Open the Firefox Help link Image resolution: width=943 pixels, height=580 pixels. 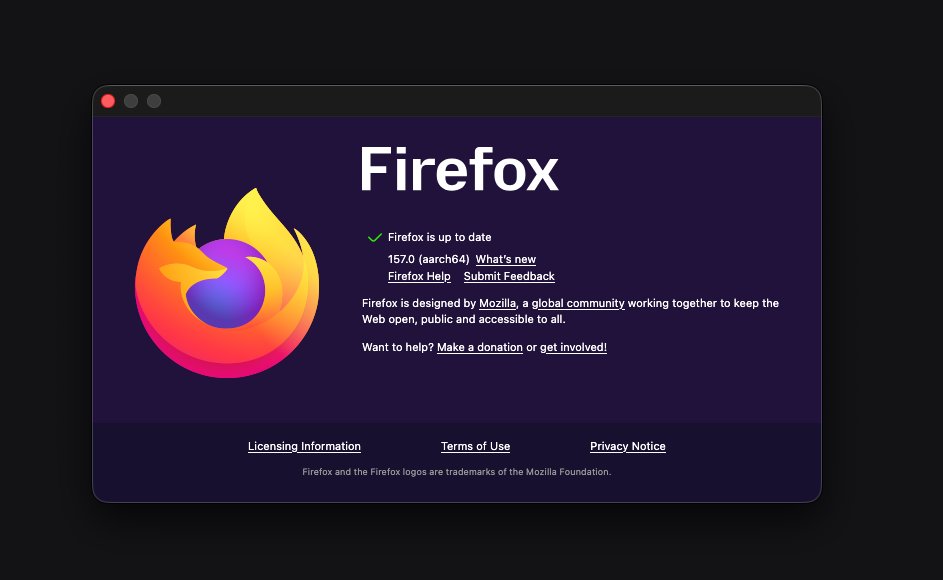pyautogui.click(x=419, y=276)
